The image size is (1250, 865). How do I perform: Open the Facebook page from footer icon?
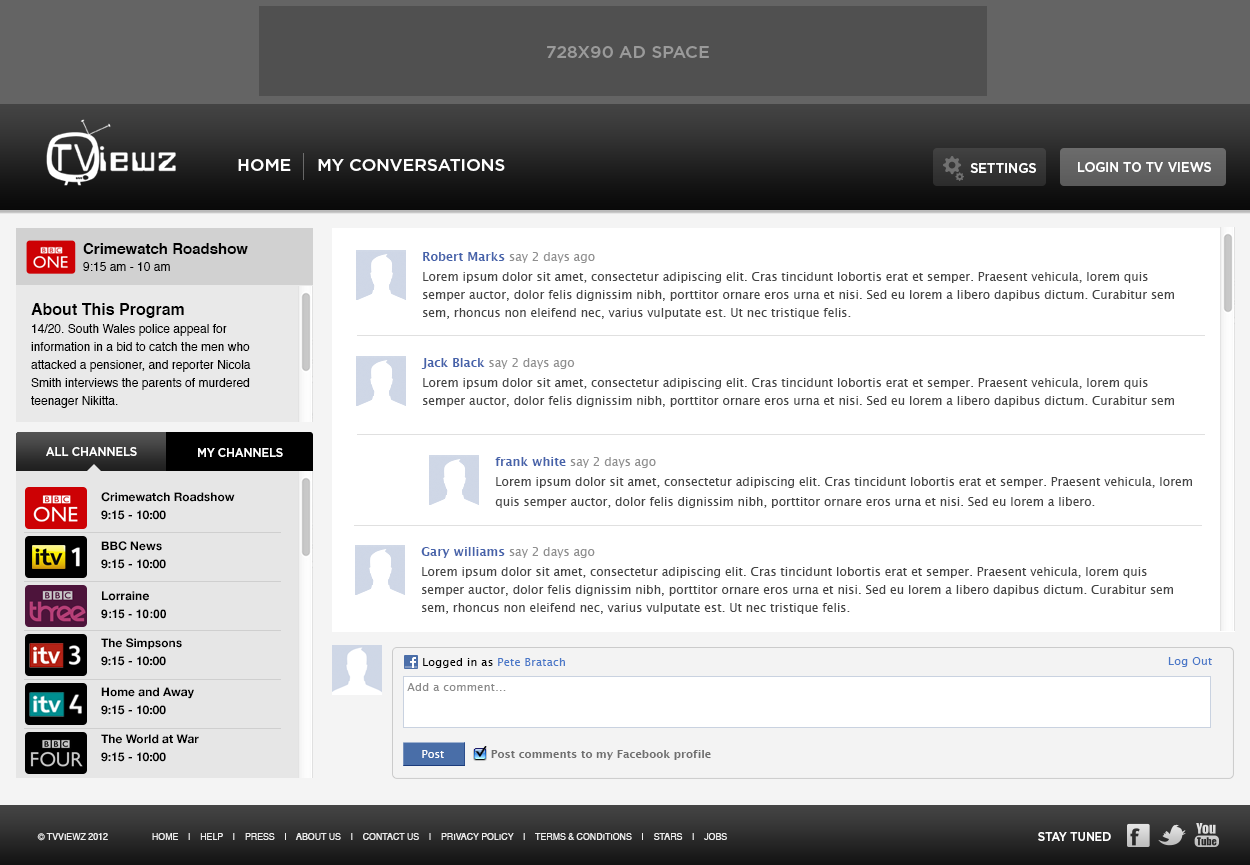pyautogui.click(x=1138, y=836)
